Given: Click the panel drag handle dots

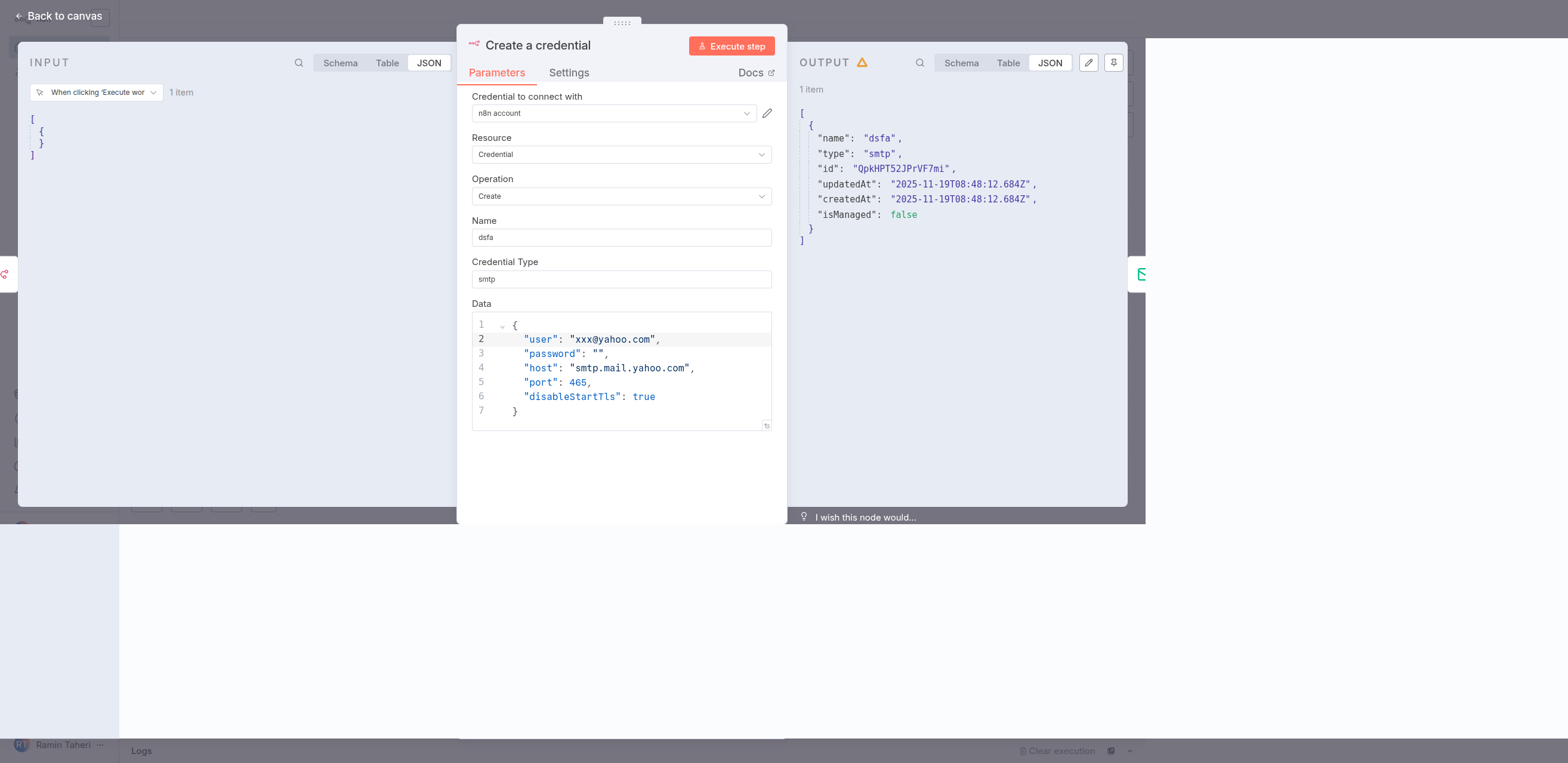Looking at the screenshot, I should click(622, 23).
